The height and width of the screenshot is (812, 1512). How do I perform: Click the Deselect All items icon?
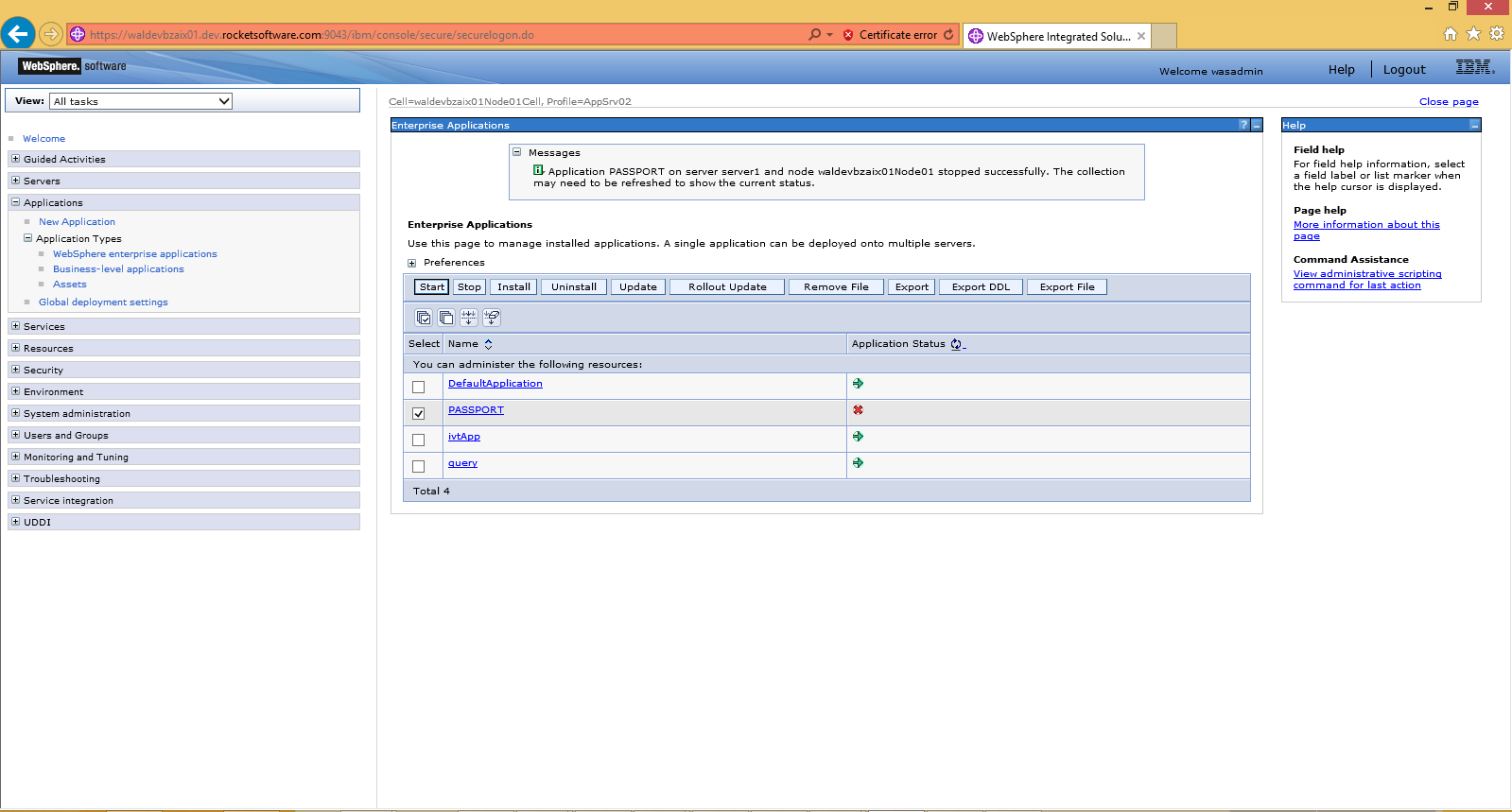[446, 318]
